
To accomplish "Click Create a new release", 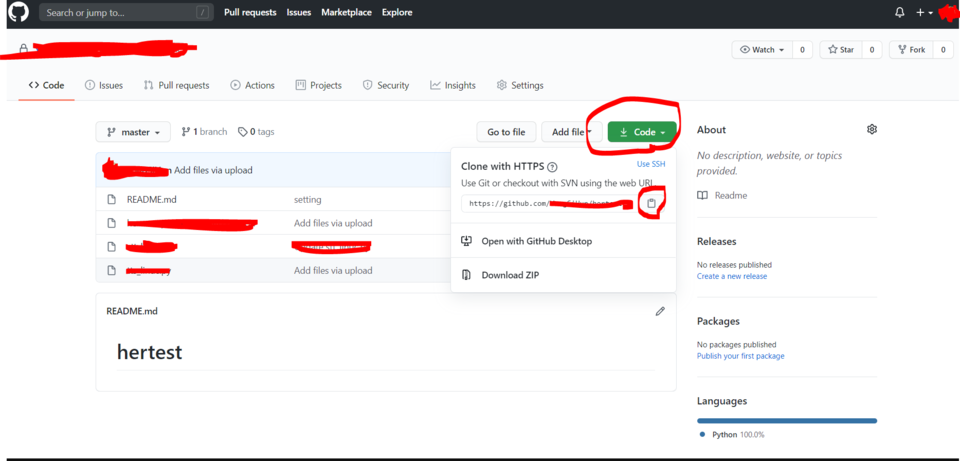I will (732, 276).
